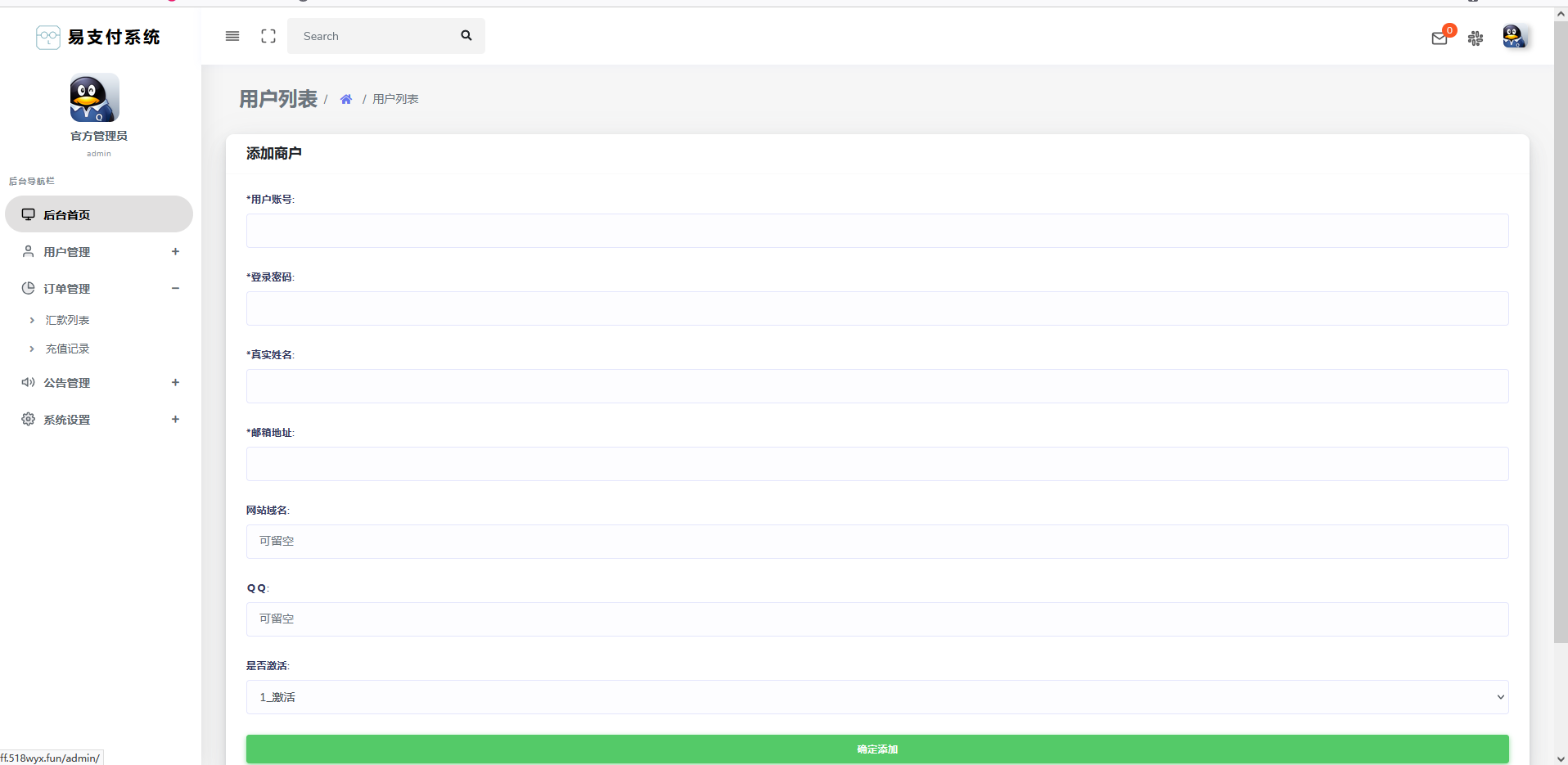Viewport: 1568px width, 765px height.
Task: Open the user avatar menu in header
Action: (1514, 36)
